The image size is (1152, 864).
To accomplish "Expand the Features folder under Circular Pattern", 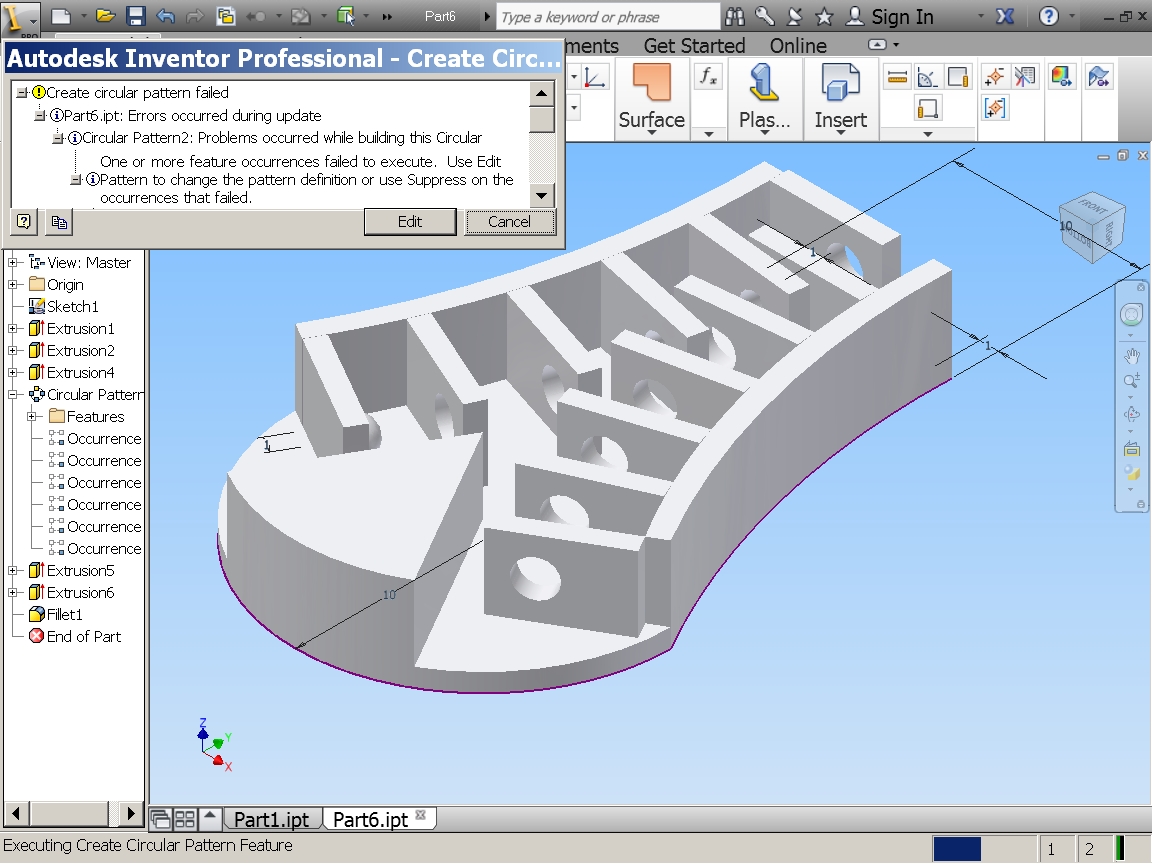I will [32, 417].
